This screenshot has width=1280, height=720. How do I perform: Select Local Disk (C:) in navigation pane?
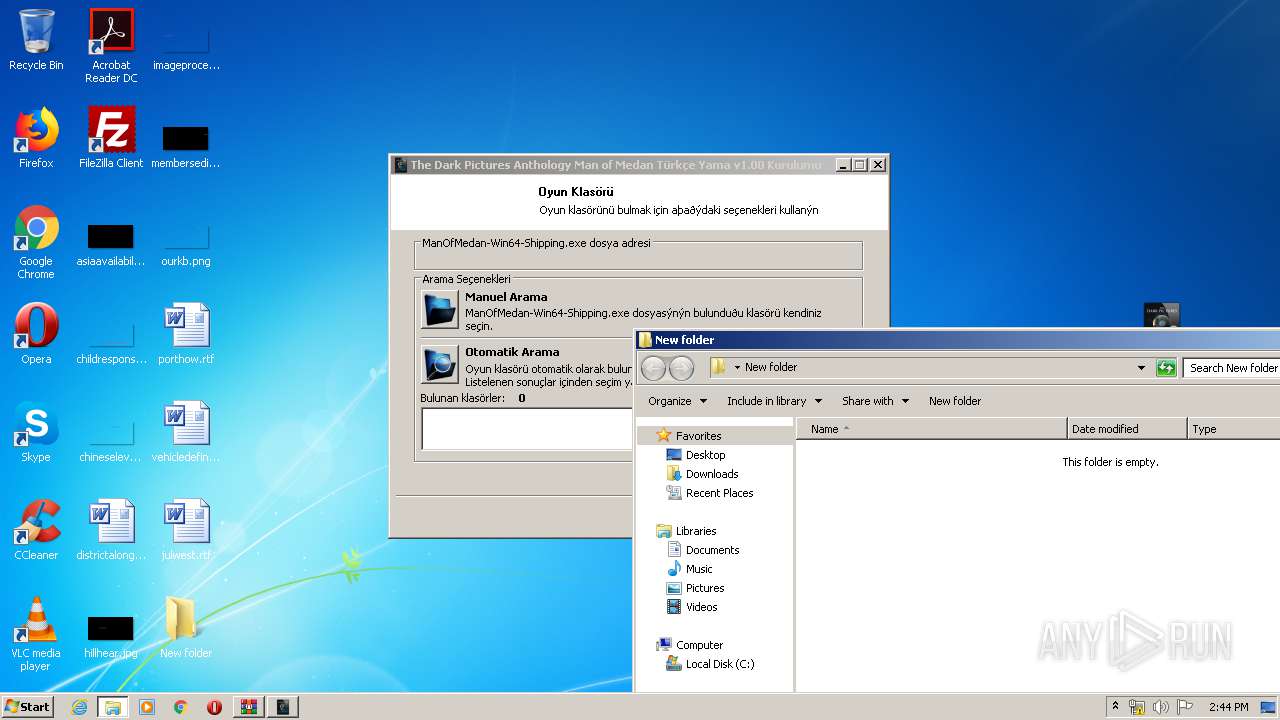pos(720,664)
